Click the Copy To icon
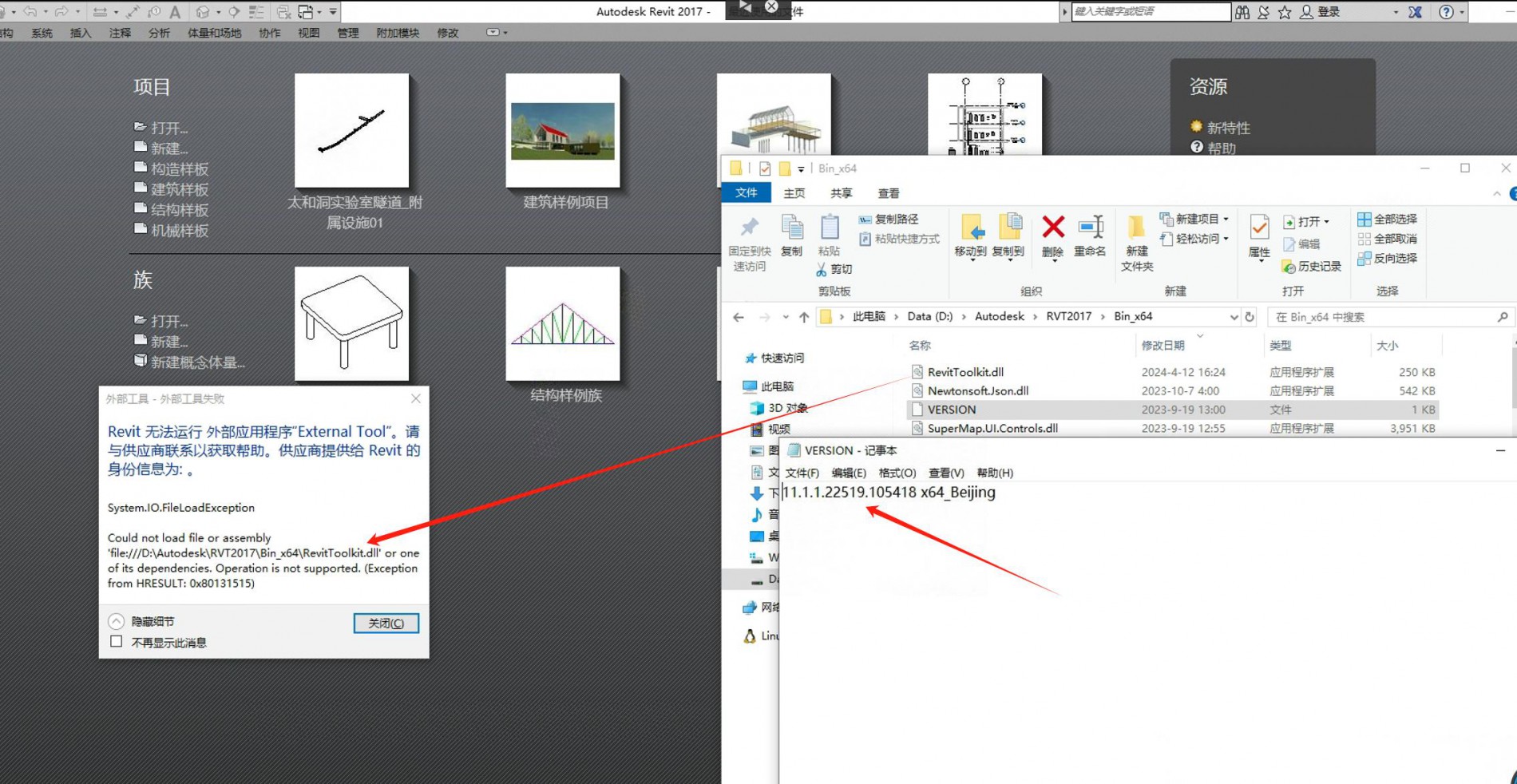Image resolution: width=1517 pixels, height=784 pixels. pyautogui.click(x=1009, y=228)
